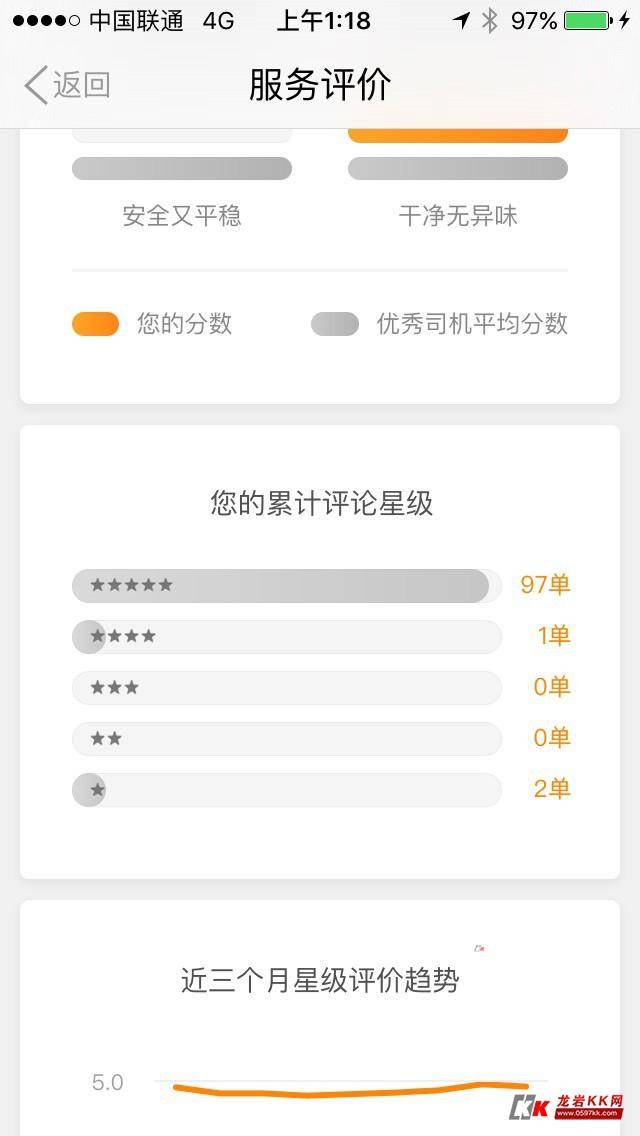This screenshot has width=640, height=1136.
Task: Tap the location arrow status icon
Action: tap(461, 20)
